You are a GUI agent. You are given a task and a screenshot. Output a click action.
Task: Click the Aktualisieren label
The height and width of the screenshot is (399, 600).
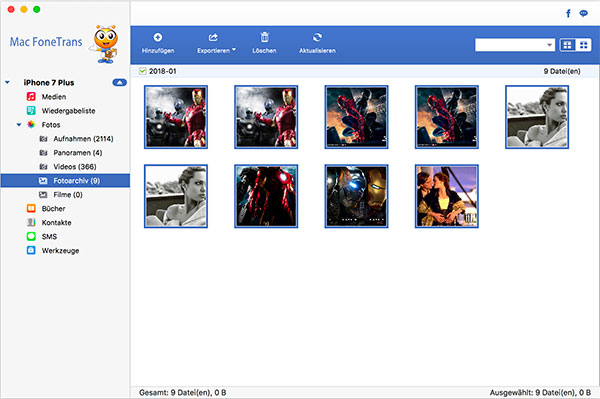tap(317, 50)
